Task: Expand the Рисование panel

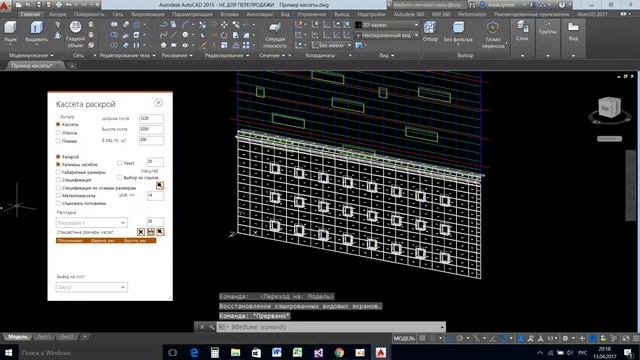Action: (x=177, y=55)
